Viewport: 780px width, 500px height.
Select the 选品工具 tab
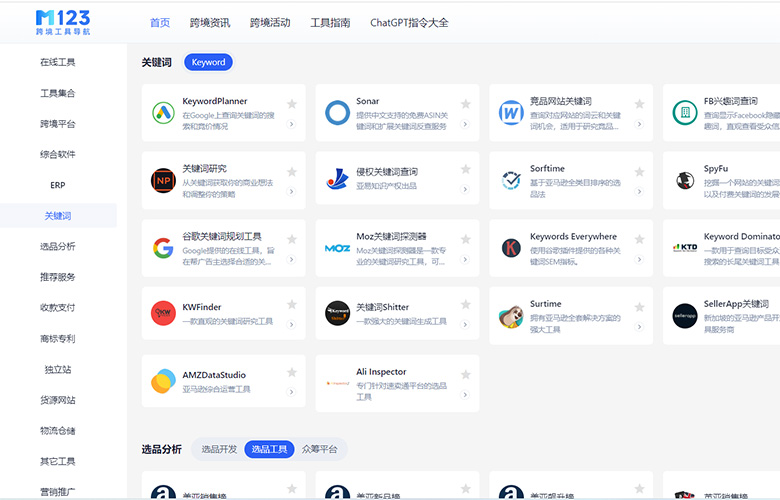(x=269, y=449)
